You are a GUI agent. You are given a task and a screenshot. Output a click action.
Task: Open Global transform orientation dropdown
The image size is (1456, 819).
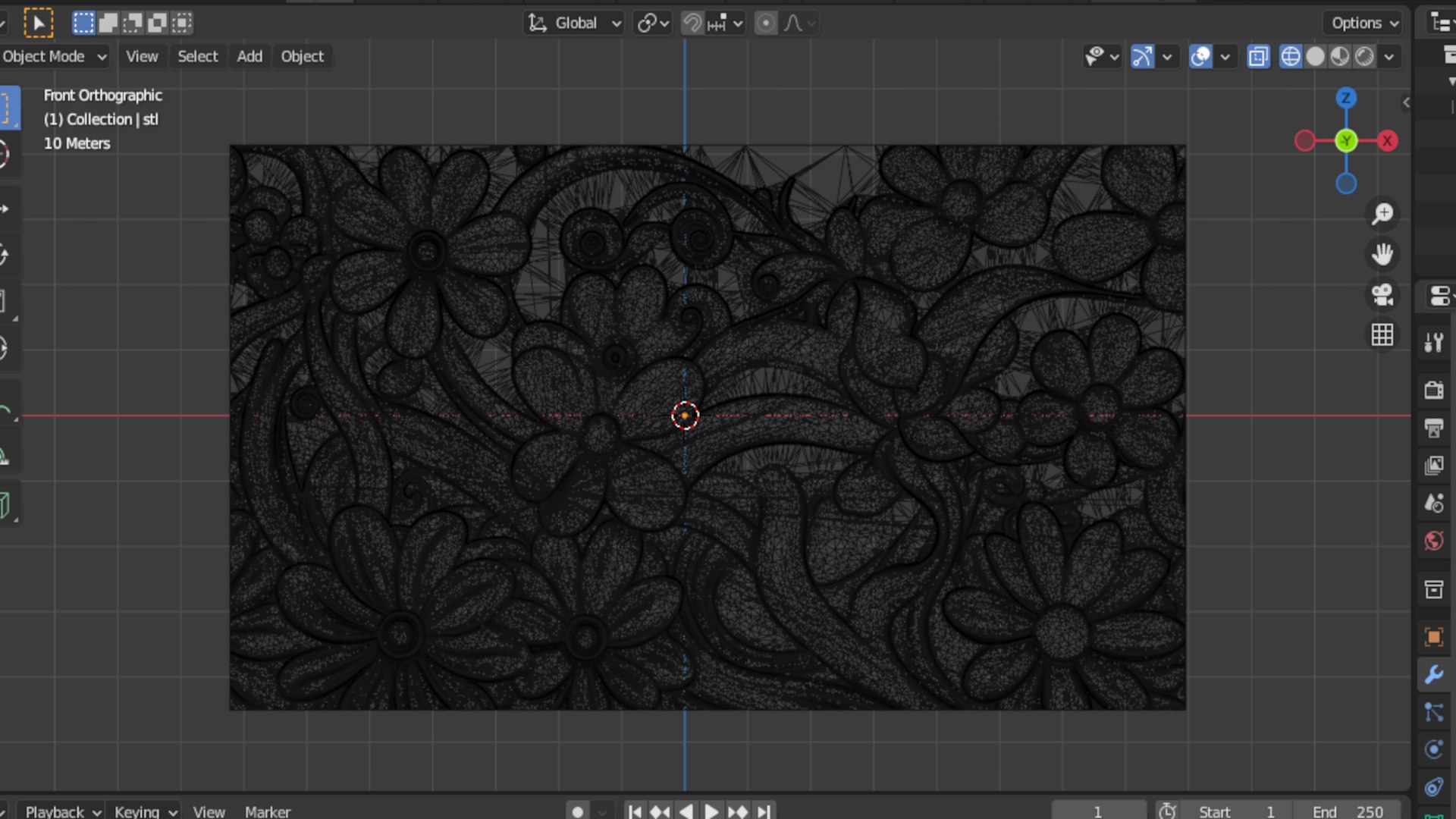(574, 24)
